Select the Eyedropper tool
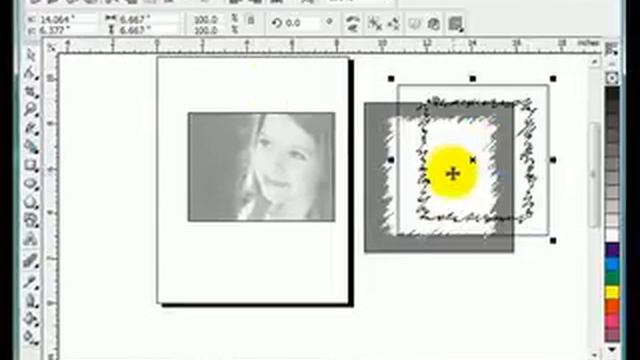Screen dimensions: 640x360 [x=31, y=282]
